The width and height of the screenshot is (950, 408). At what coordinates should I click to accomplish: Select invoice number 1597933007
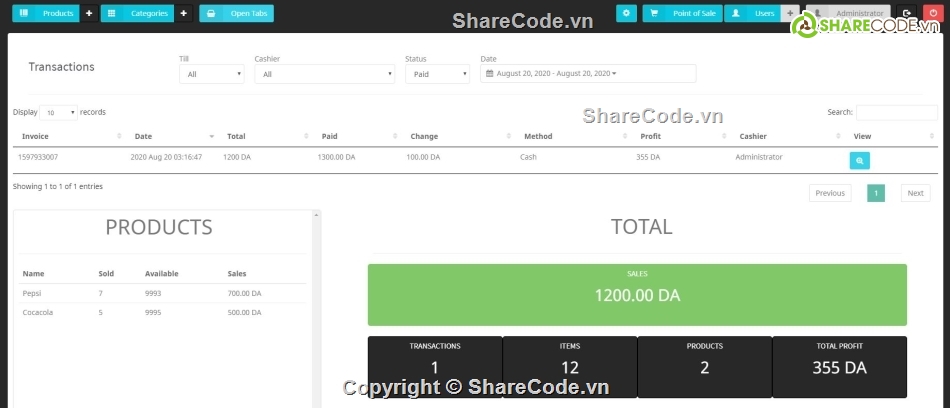pos(38,157)
